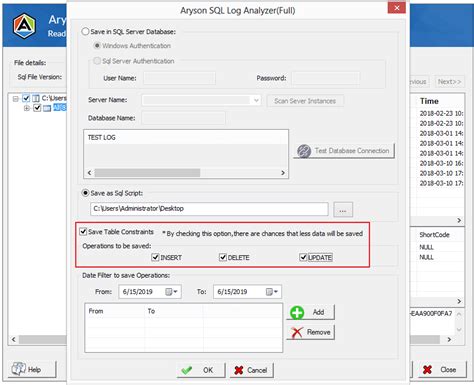Confirm dialog with OK button
Image resolution: width=474 pixels, height=385 pixels.
click(x=201, y=370)
